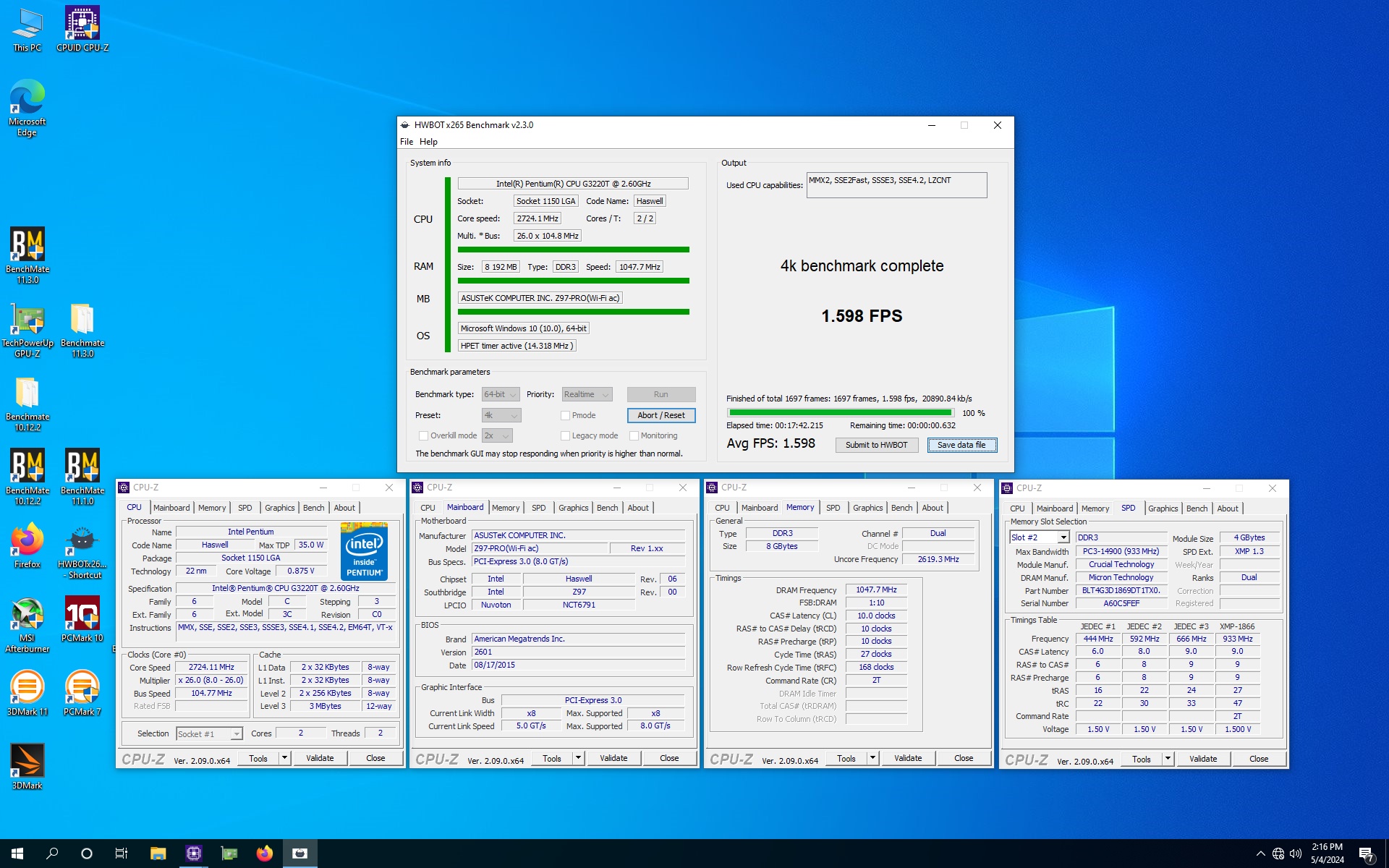Click Submit to HWBOT button
The height and width of the screenshot is (868, 1389).
(876, 445)
